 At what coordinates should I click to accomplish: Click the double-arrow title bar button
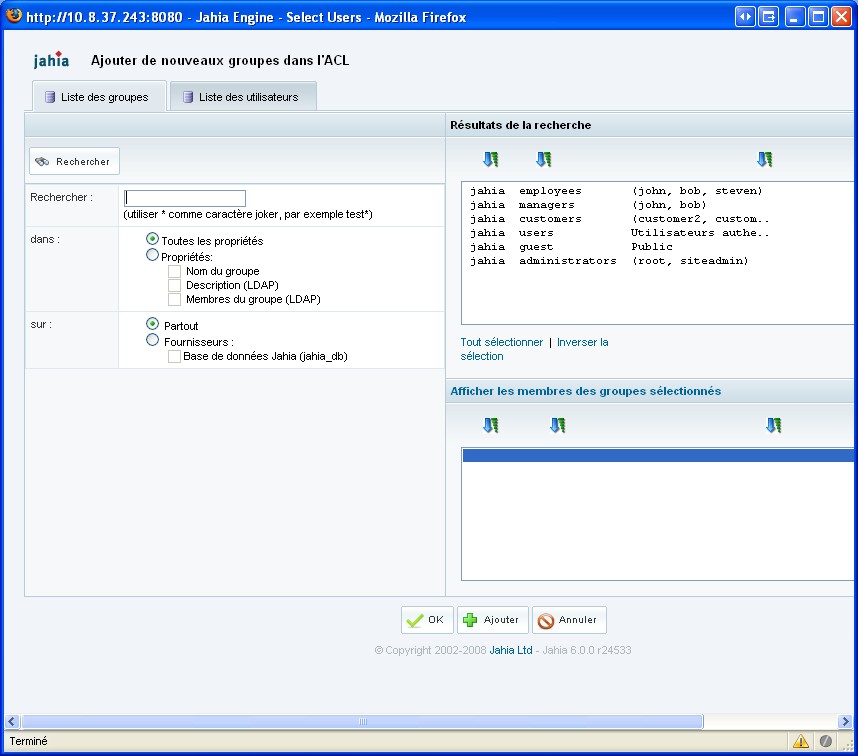pyautogui.click(x=745, y=17)
